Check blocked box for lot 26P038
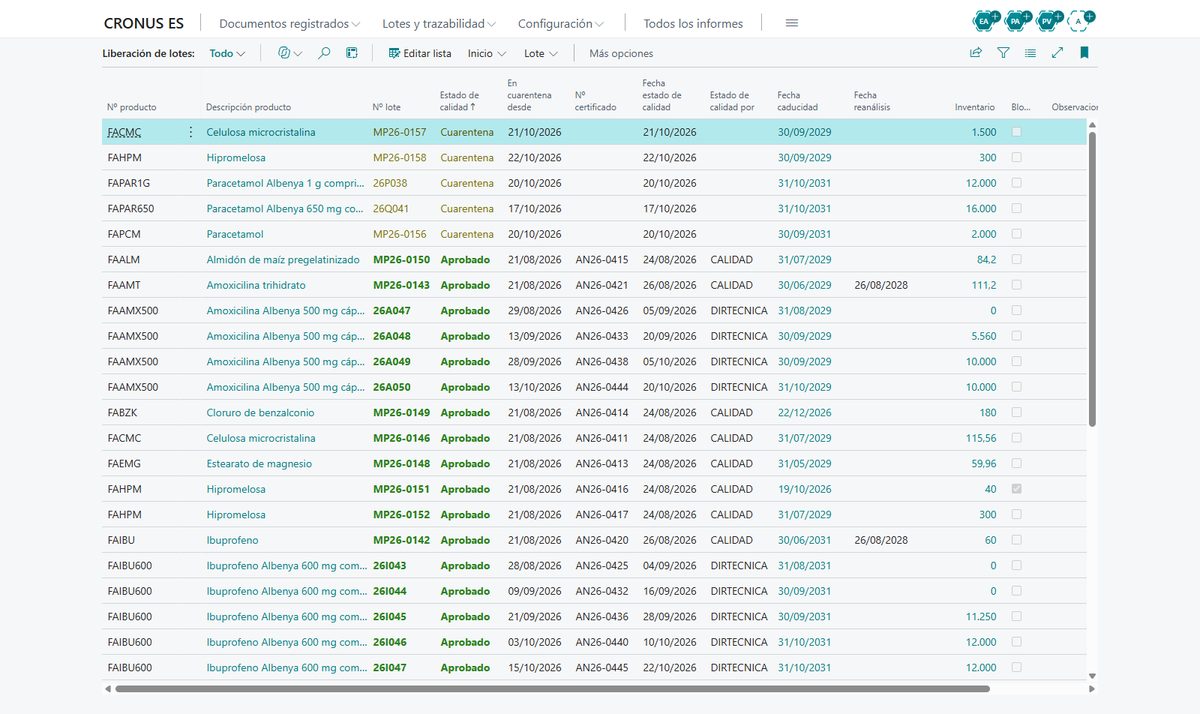Image resolution: width=1200 pixels, height=714 pixels. click(x=1017, y=183)
